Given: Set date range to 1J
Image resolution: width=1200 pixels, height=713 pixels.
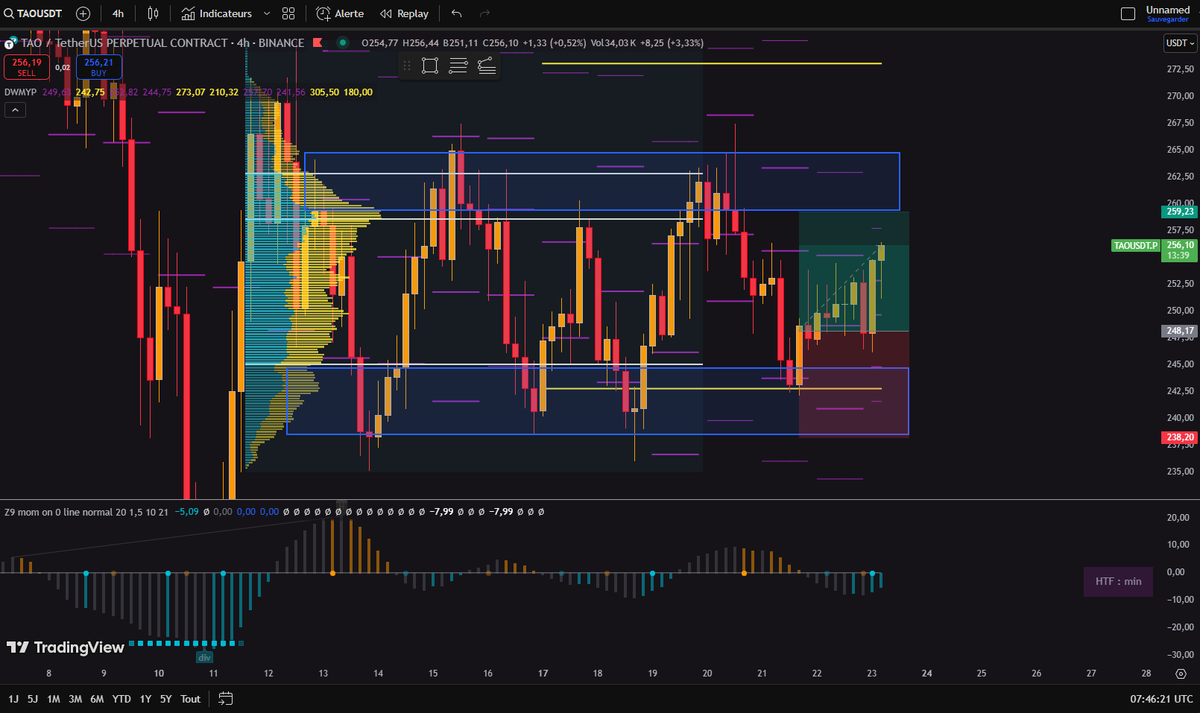Looking at the screenshot, I should [x=14, y=699].
